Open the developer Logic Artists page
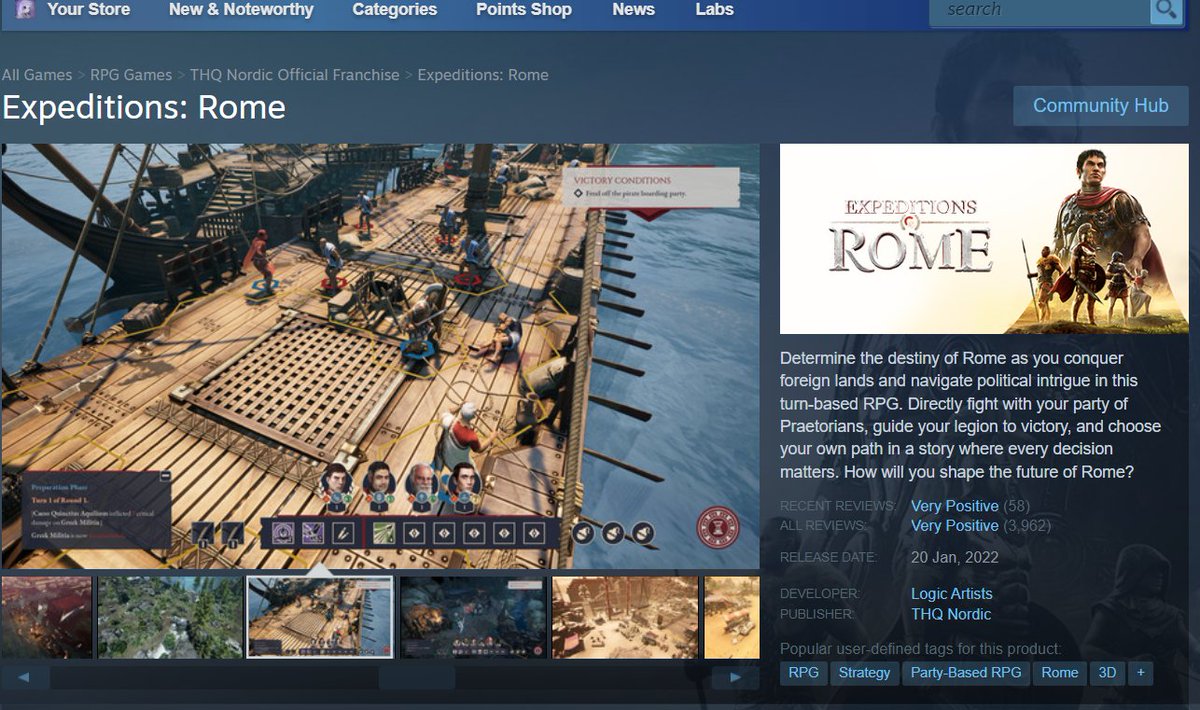This screenshot has height=710, width=1200. point(951,594)
